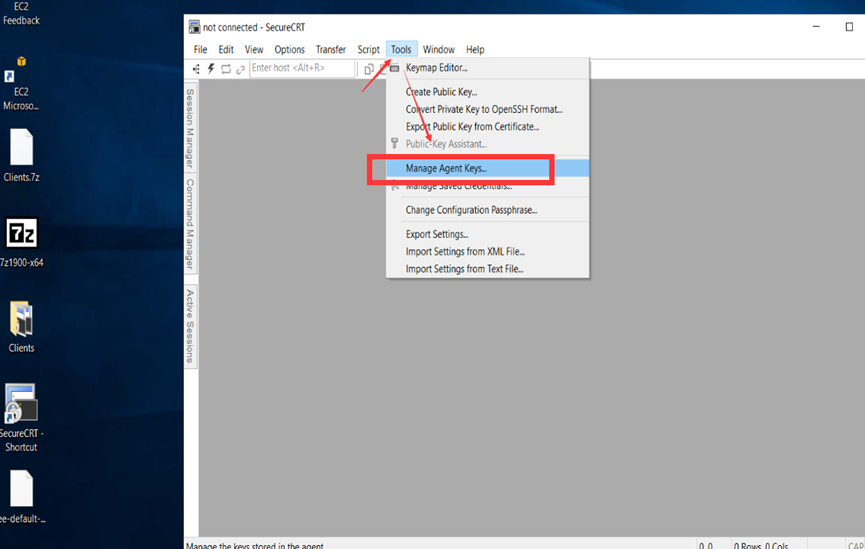This screenshot has height=549, width=865.
Task: Click the Enter host input field
Action: click(301, 68)
